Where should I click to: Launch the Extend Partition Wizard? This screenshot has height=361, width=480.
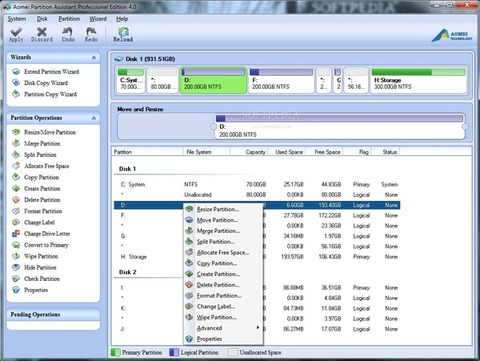pyautogui.click(x=51, y=72)
